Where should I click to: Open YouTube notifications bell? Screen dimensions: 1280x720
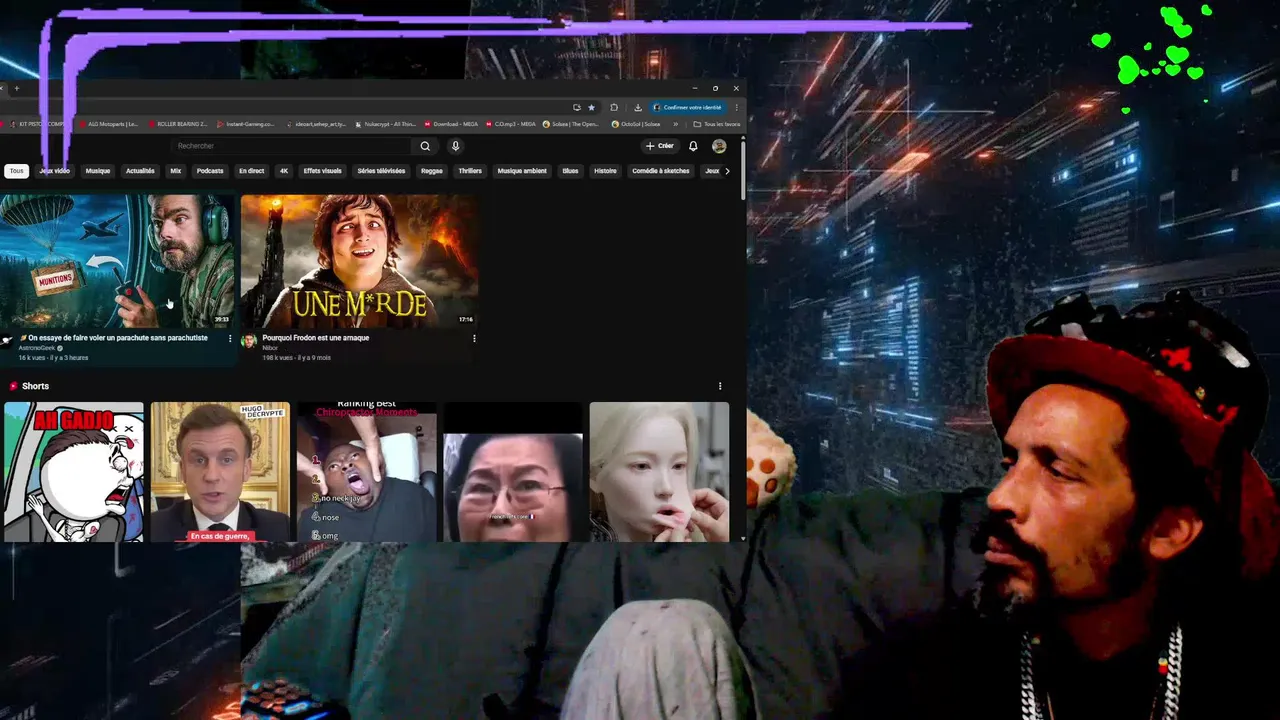693,146
